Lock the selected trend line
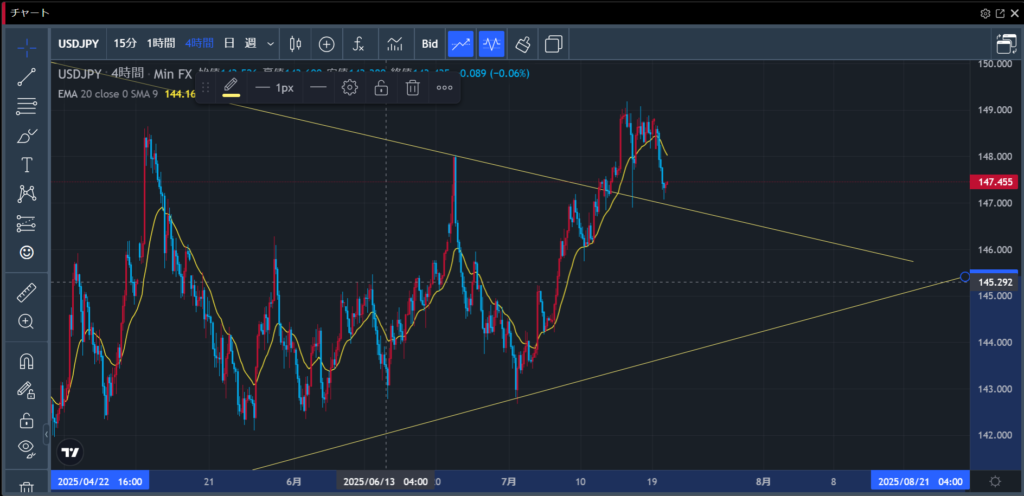 tap(381, 87)
